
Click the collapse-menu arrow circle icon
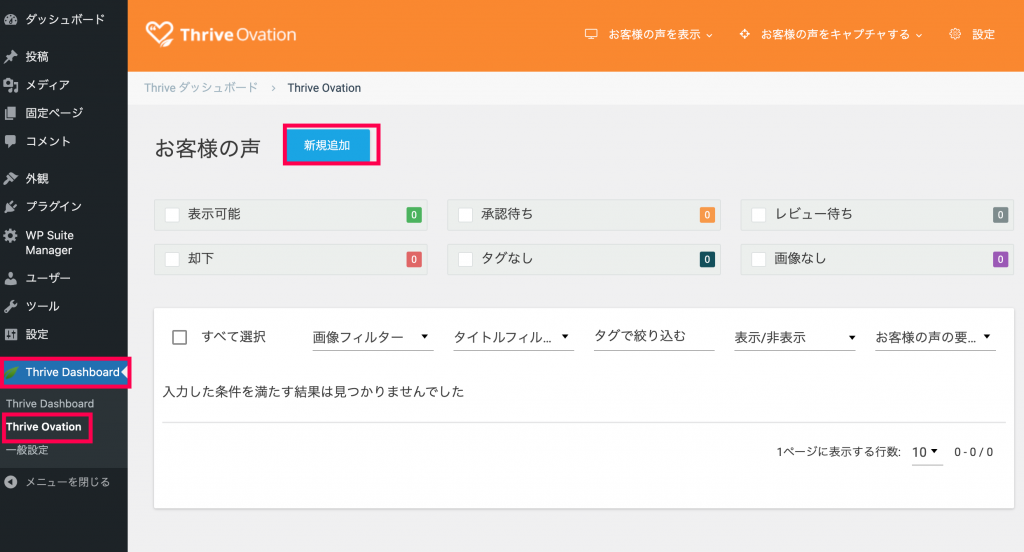click(x=10, y=482)
